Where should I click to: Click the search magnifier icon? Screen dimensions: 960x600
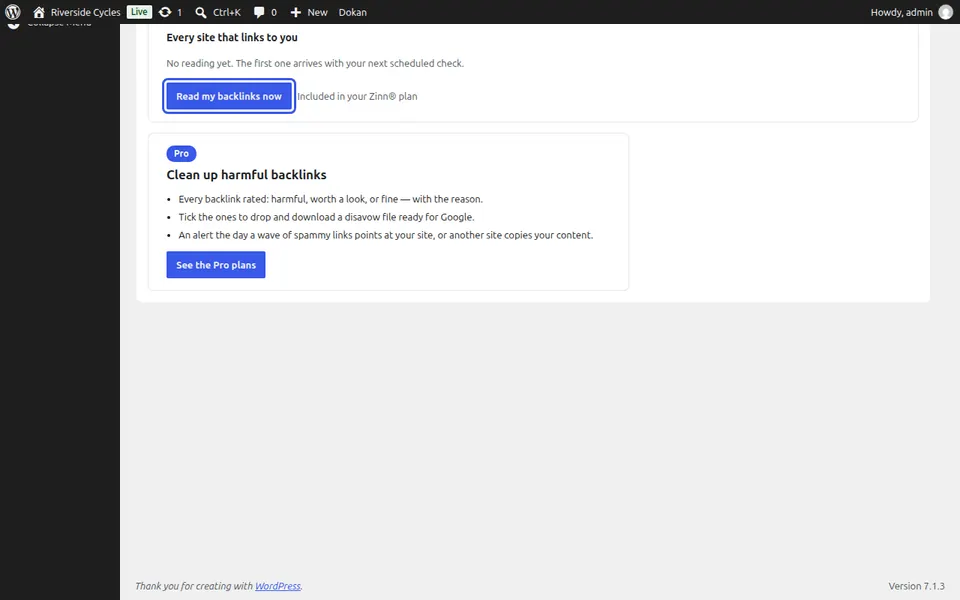(x=200, y=12)
